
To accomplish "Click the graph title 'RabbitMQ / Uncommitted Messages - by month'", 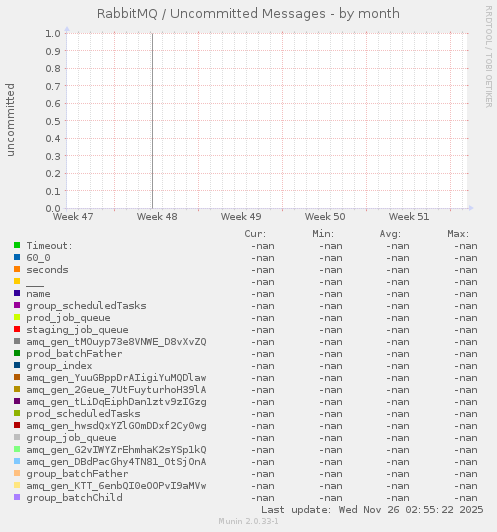I will 248,14.
